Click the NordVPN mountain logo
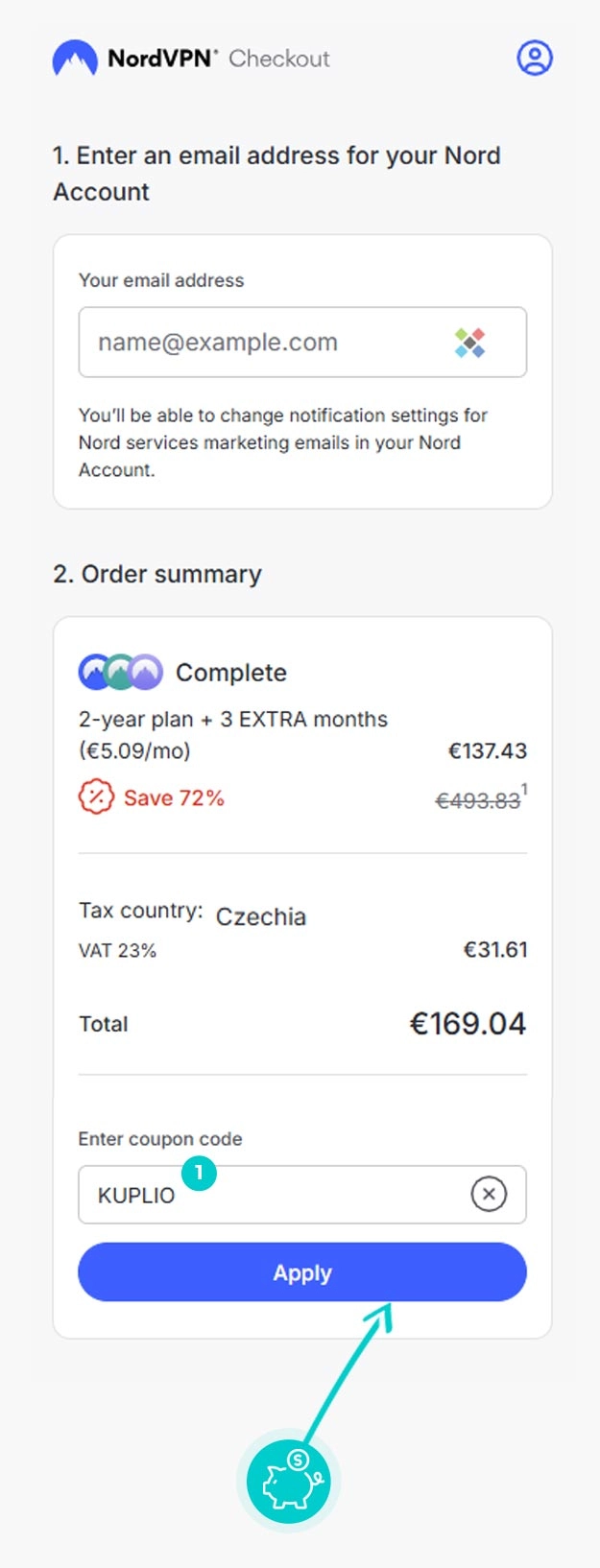600x1568 pixels. (x=76, y=59)
